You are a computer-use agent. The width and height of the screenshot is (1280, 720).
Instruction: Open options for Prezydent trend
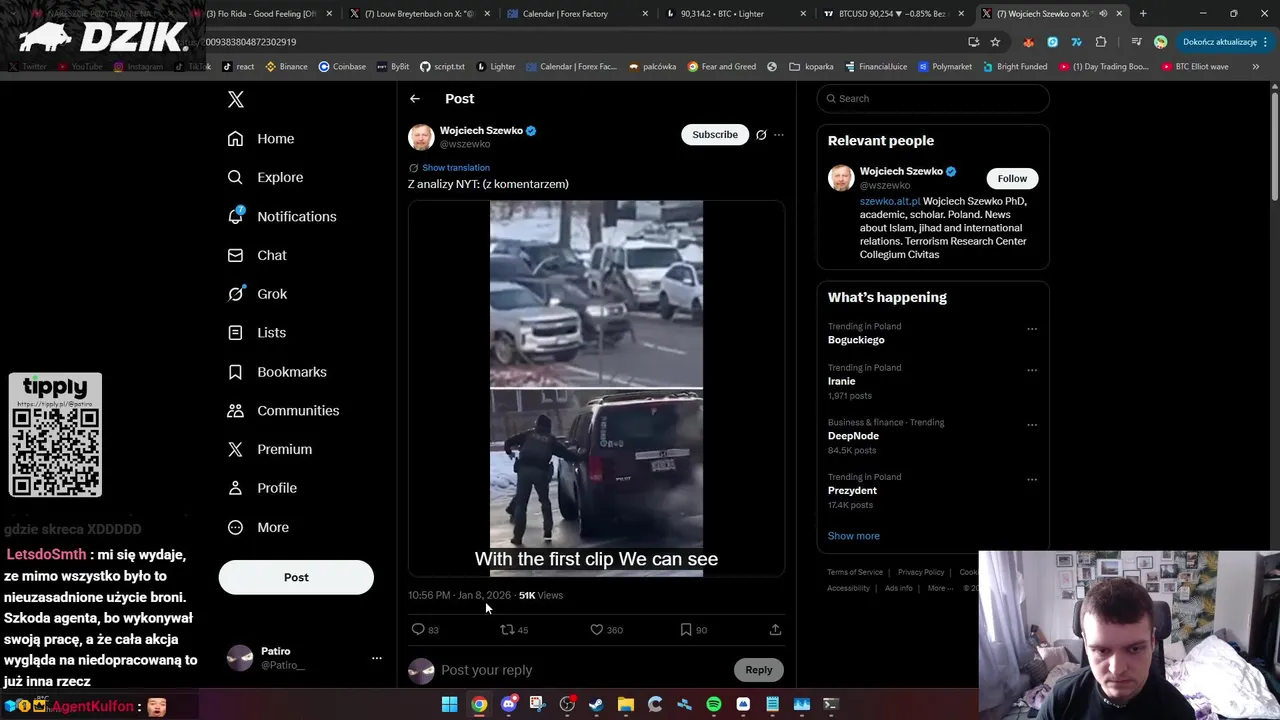click(1032, 480)
